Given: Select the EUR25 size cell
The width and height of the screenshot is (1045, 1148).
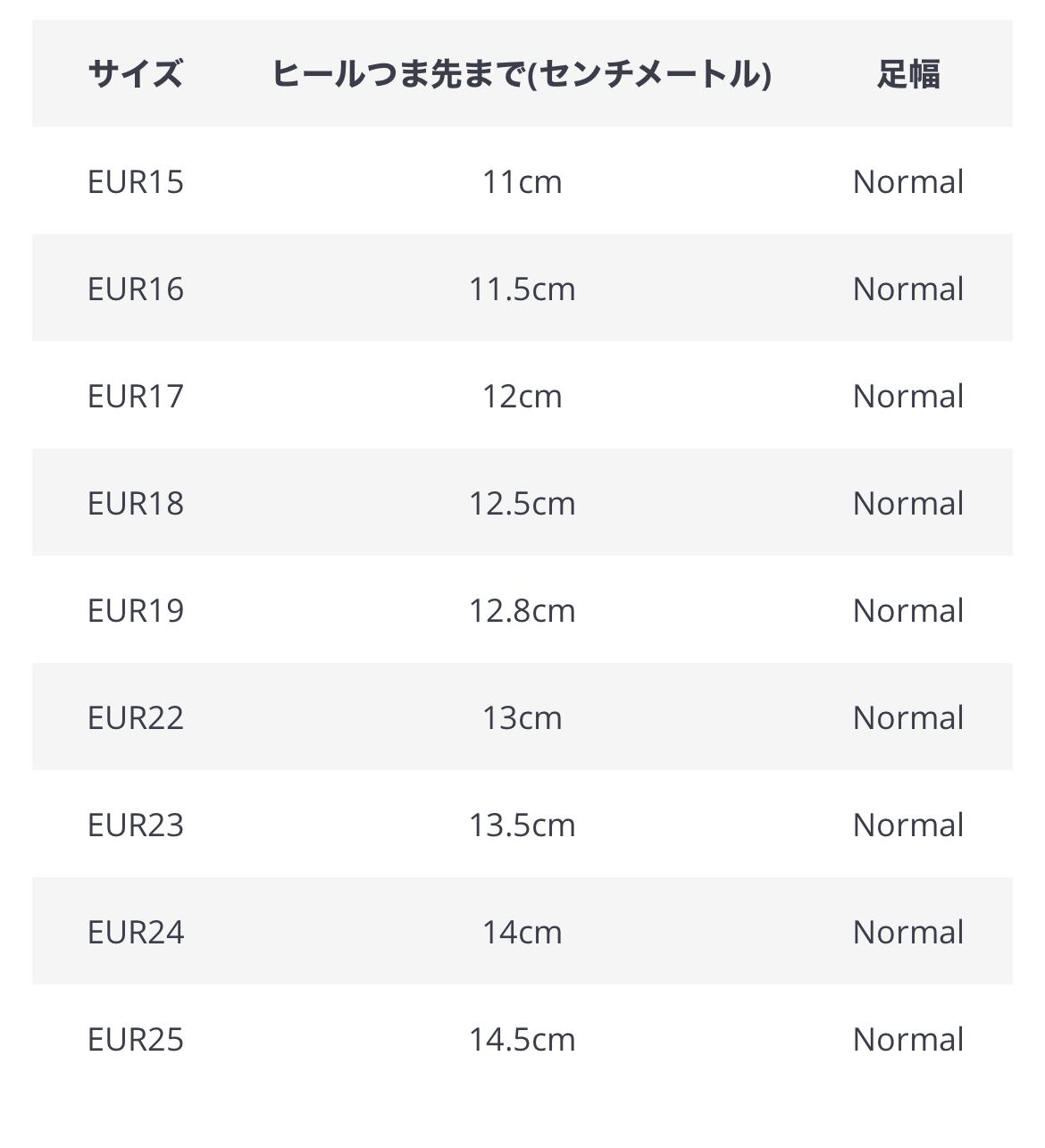Looking at the screenshot, I should (136, 1039).
